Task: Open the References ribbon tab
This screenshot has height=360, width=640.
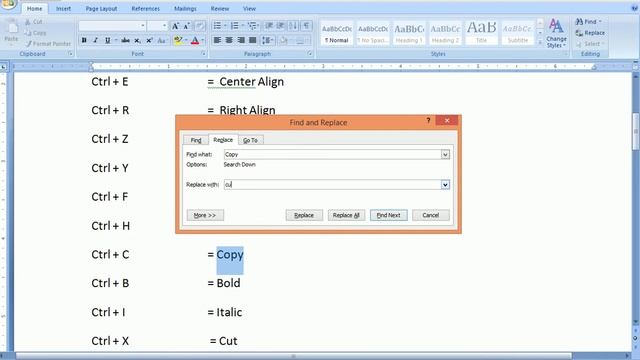Action: (145, 9)
